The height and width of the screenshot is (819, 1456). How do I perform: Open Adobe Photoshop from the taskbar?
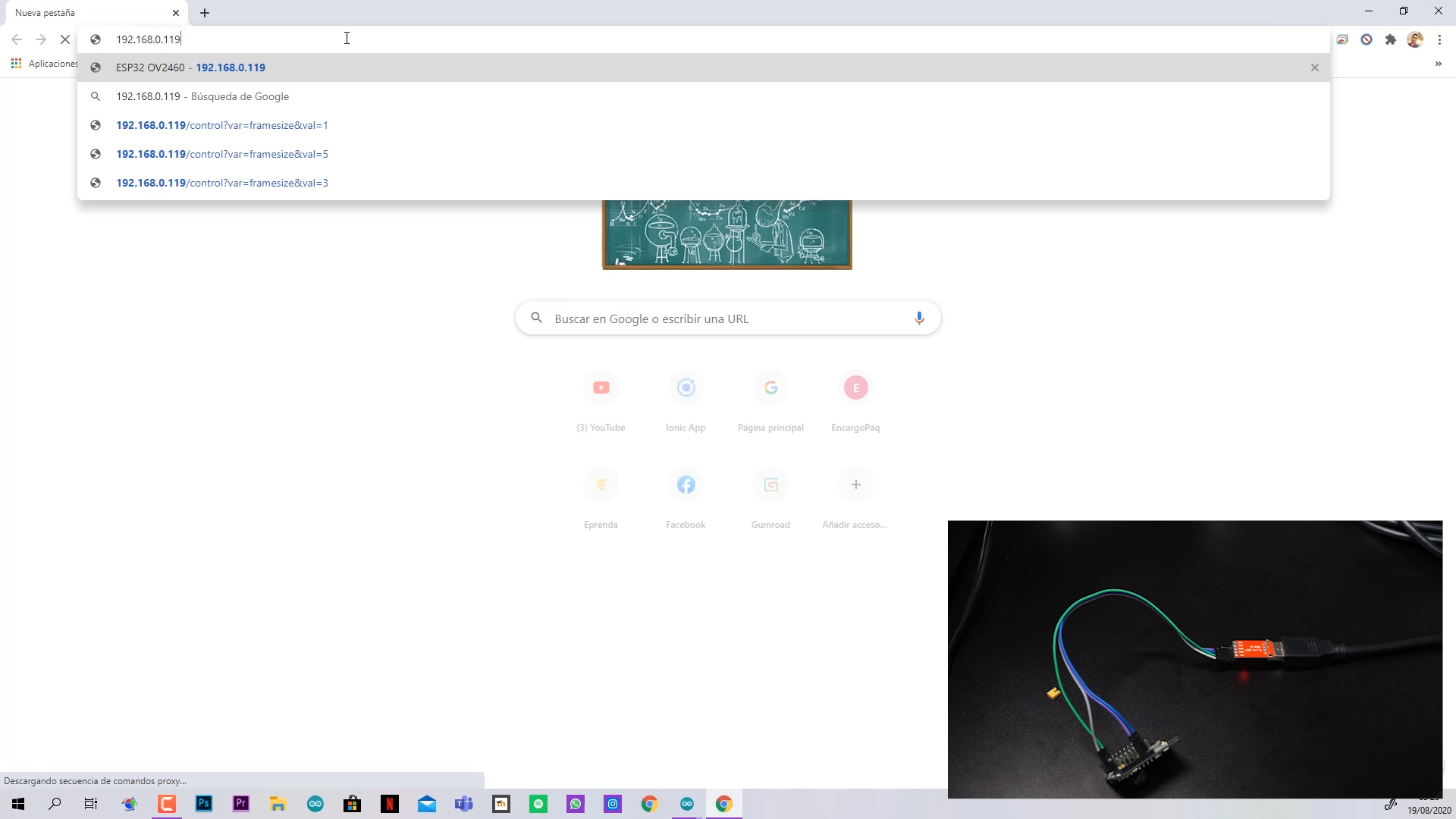coord(203,803)
